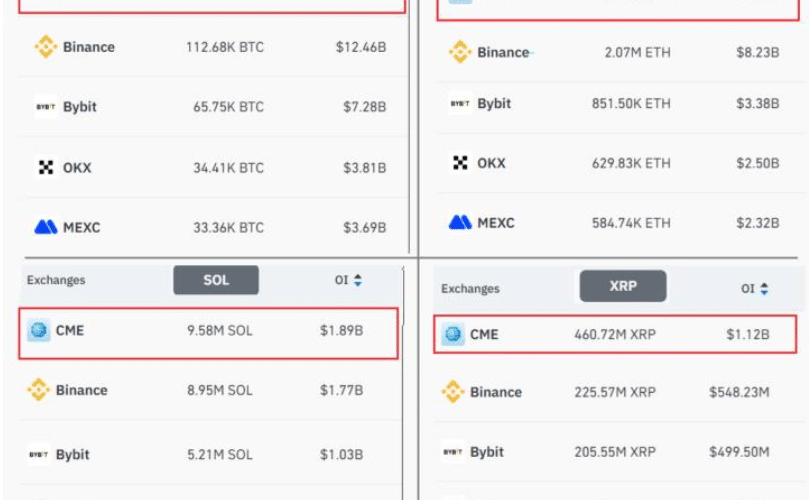Click the 460.72M XRP open interest value
The width and height of the screenshot is (809, 500).
[615, 334]
